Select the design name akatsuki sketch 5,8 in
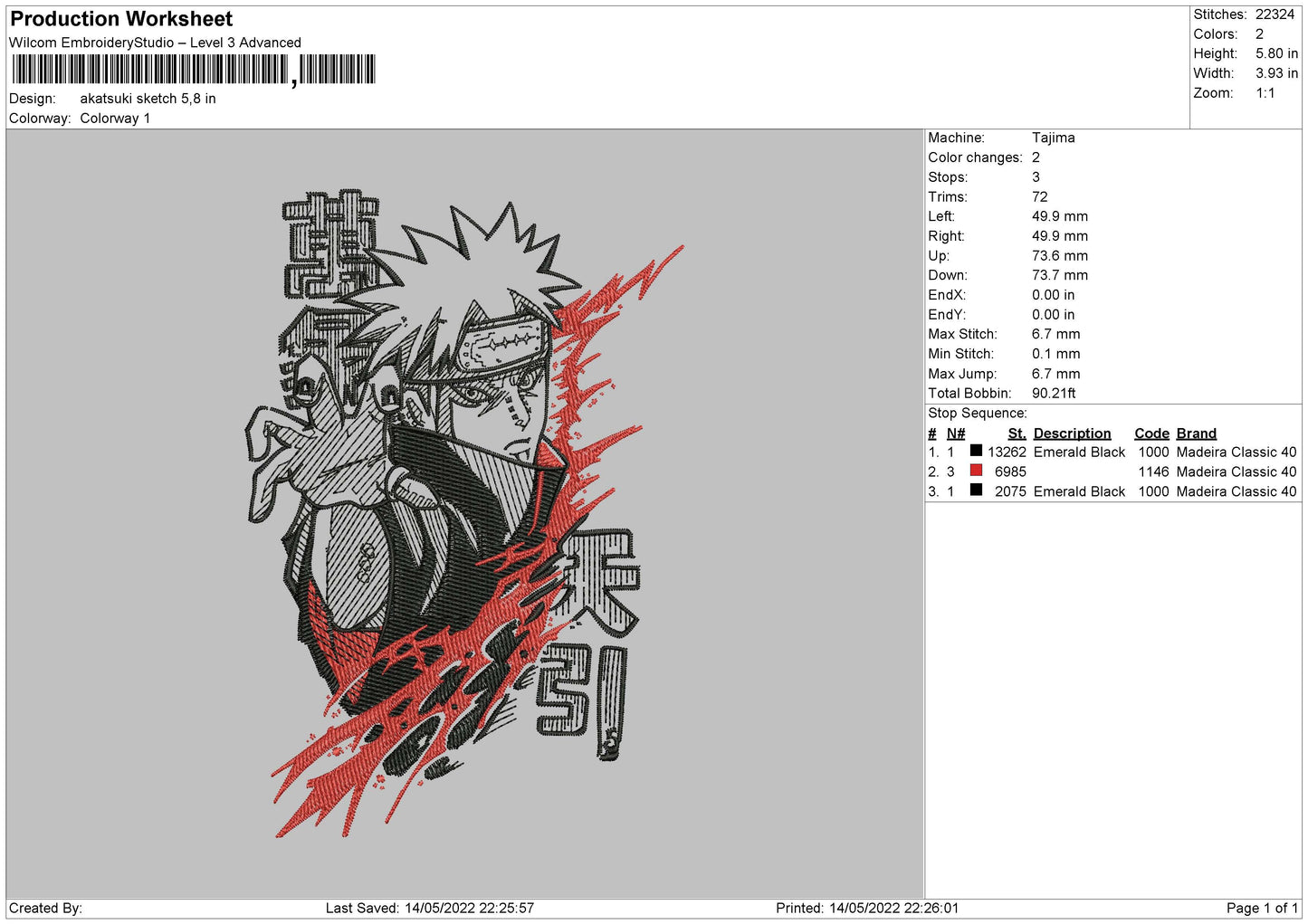This screenshot has width=1308, height=924. pos(148,99)
